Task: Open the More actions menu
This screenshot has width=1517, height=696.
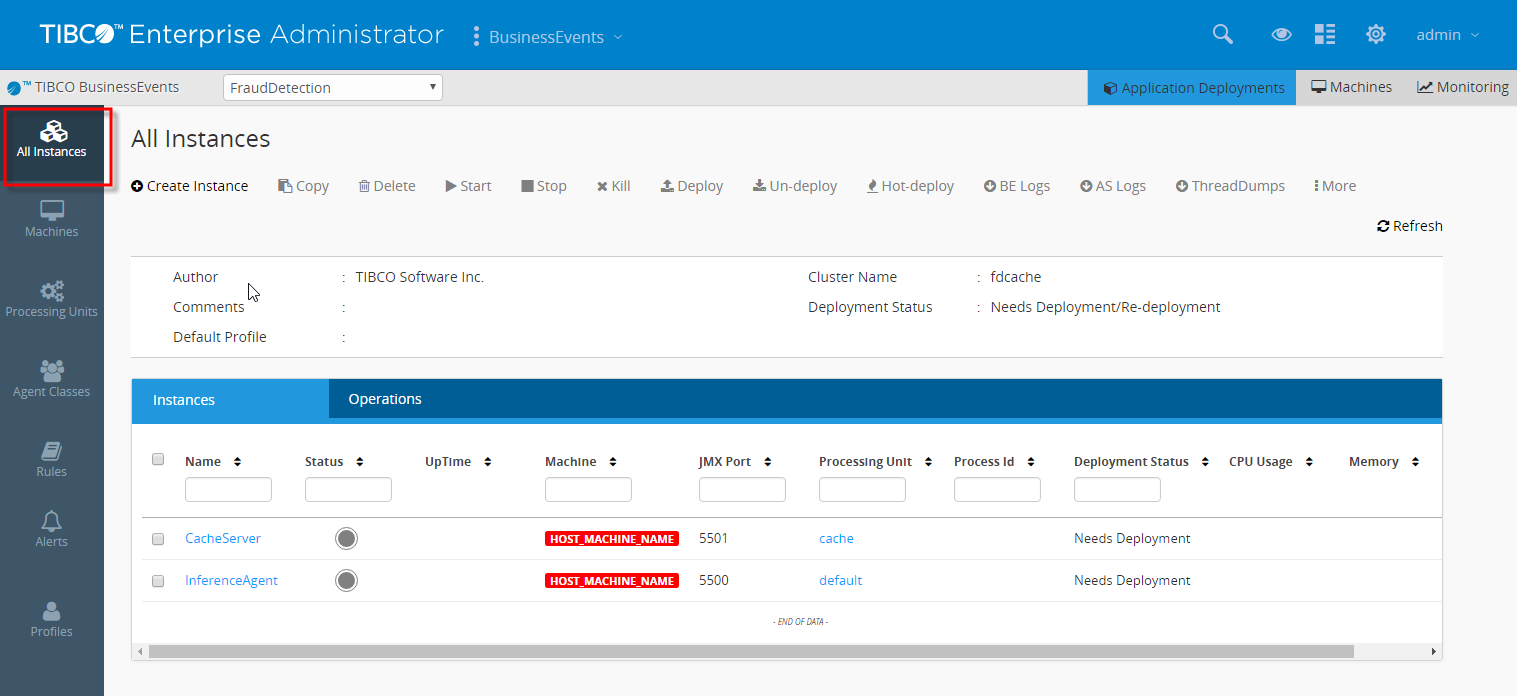Action: (x=1335, y=186)
